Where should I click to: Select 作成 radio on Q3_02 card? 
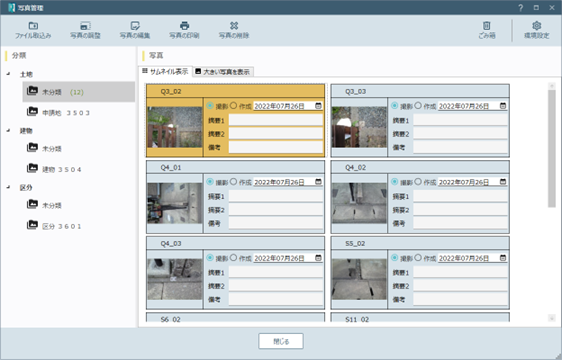(234, 106)
